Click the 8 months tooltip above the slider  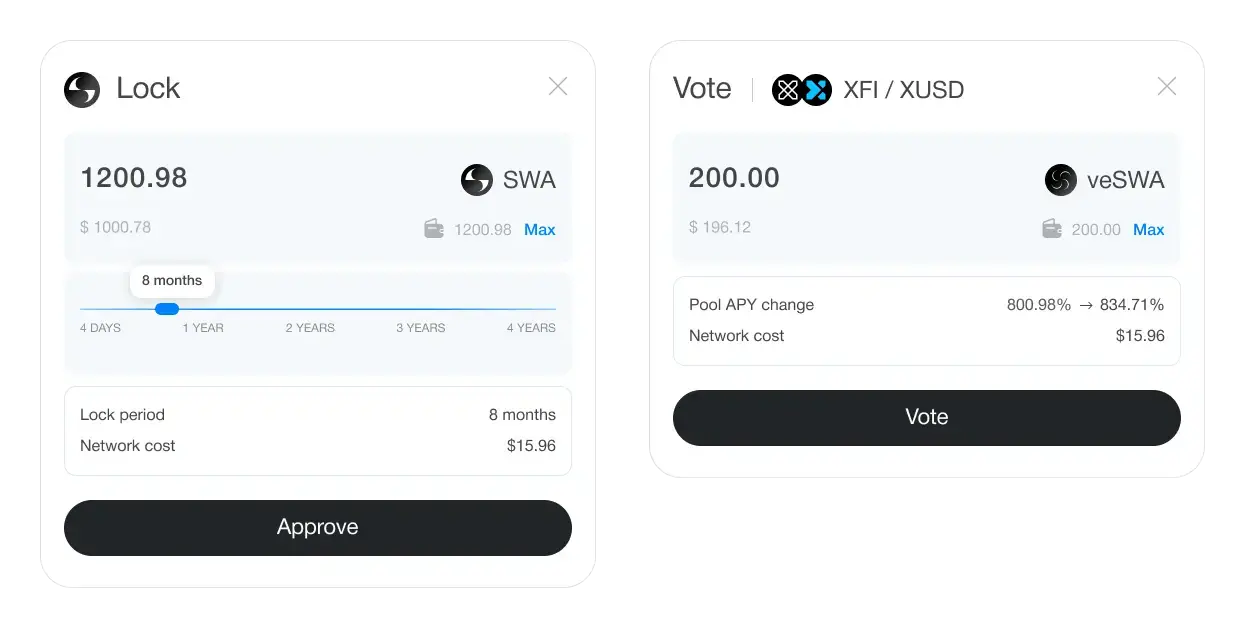(171, 281)
